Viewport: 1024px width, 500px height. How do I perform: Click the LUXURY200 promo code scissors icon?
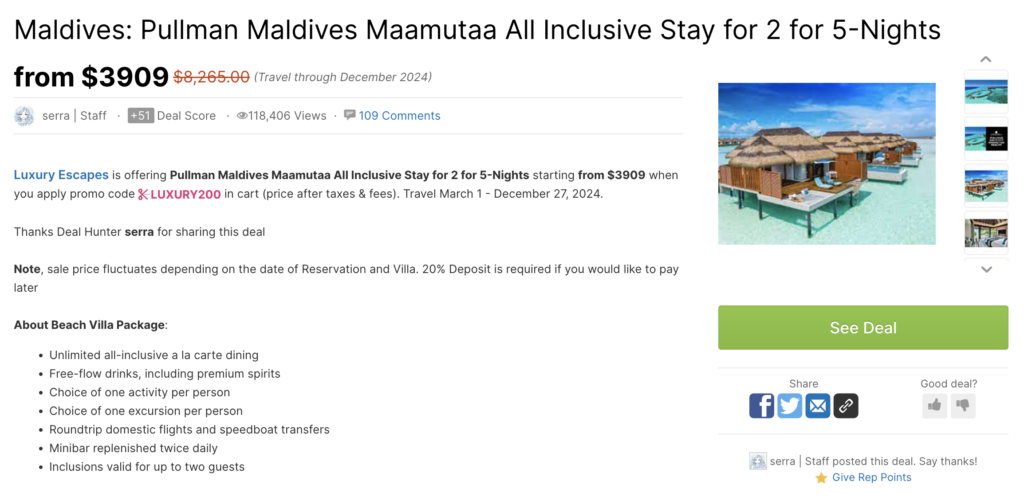pyautogui.click(x=143, y=195)
